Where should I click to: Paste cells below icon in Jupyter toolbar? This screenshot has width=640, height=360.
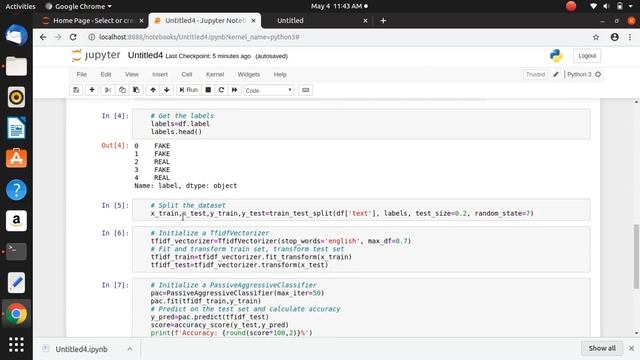pos(136,90)
